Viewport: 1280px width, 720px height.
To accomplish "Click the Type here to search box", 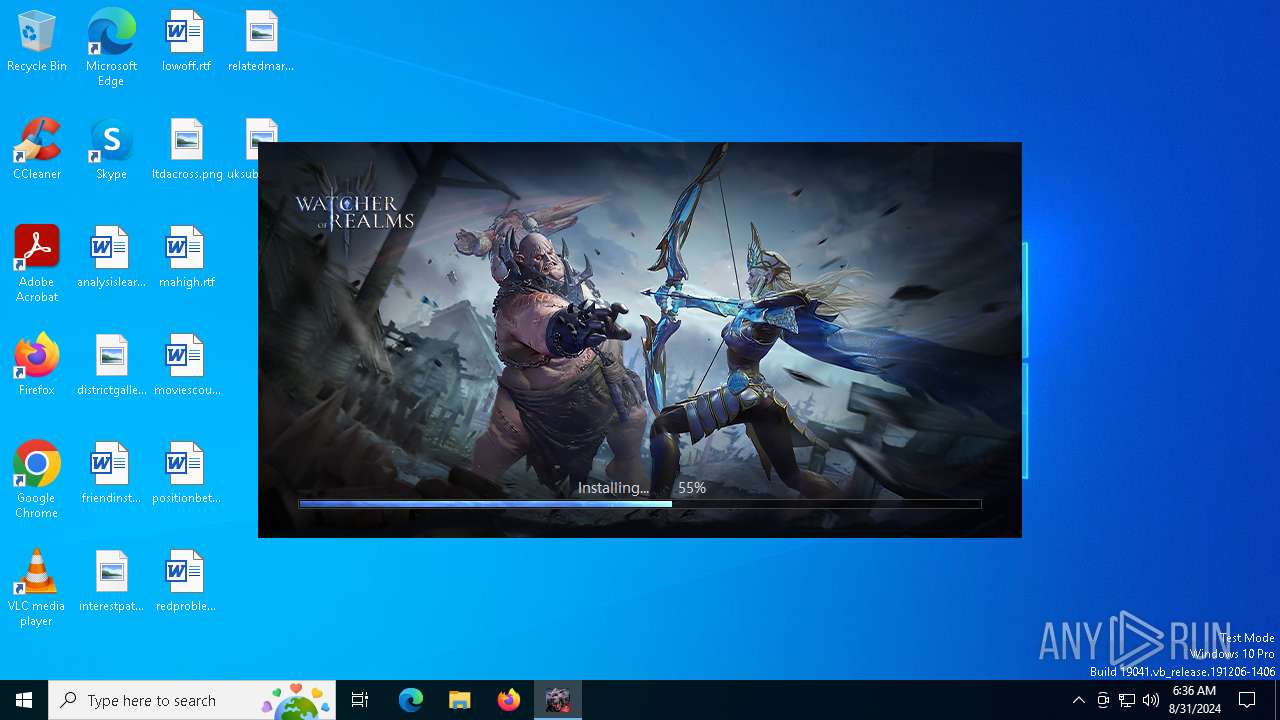I will (x=192, y=700).
